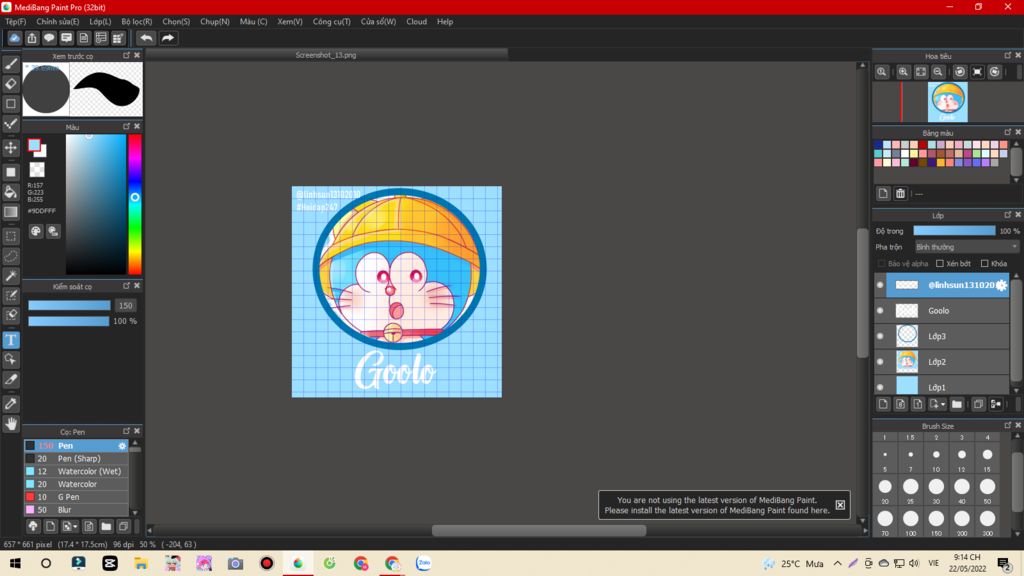Open the Pen brush settings gear
This screenshot has width=1024, height=576.
[122, 446]
